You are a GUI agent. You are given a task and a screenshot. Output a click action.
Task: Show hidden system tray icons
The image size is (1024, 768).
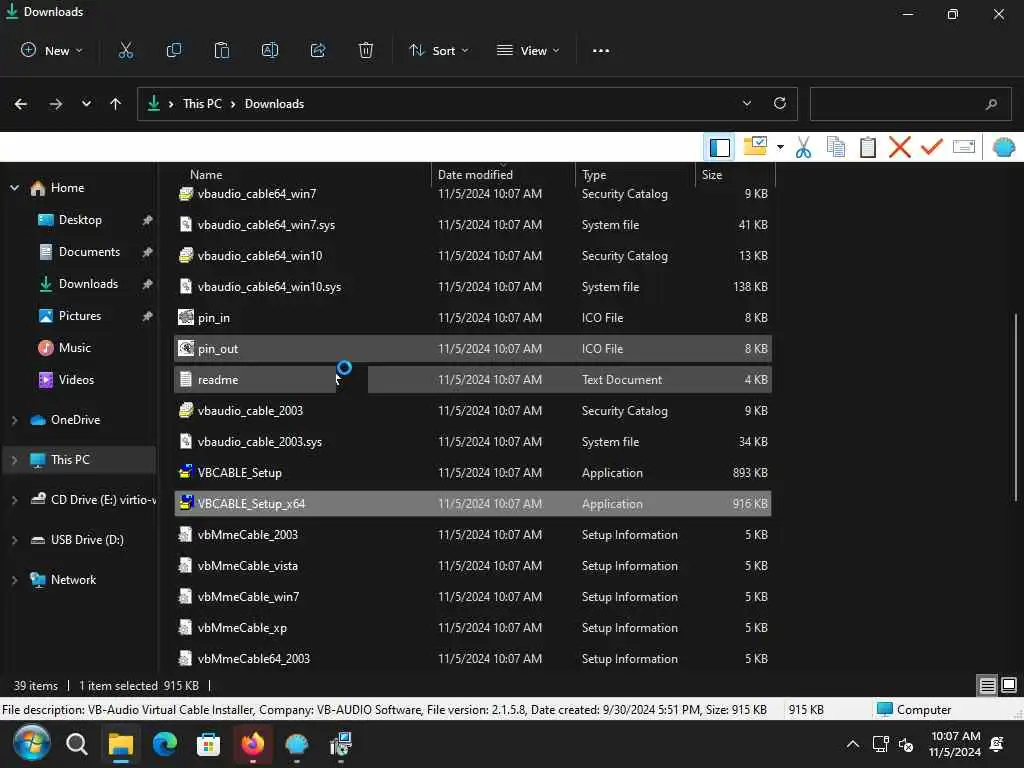[x=852, y=744]
